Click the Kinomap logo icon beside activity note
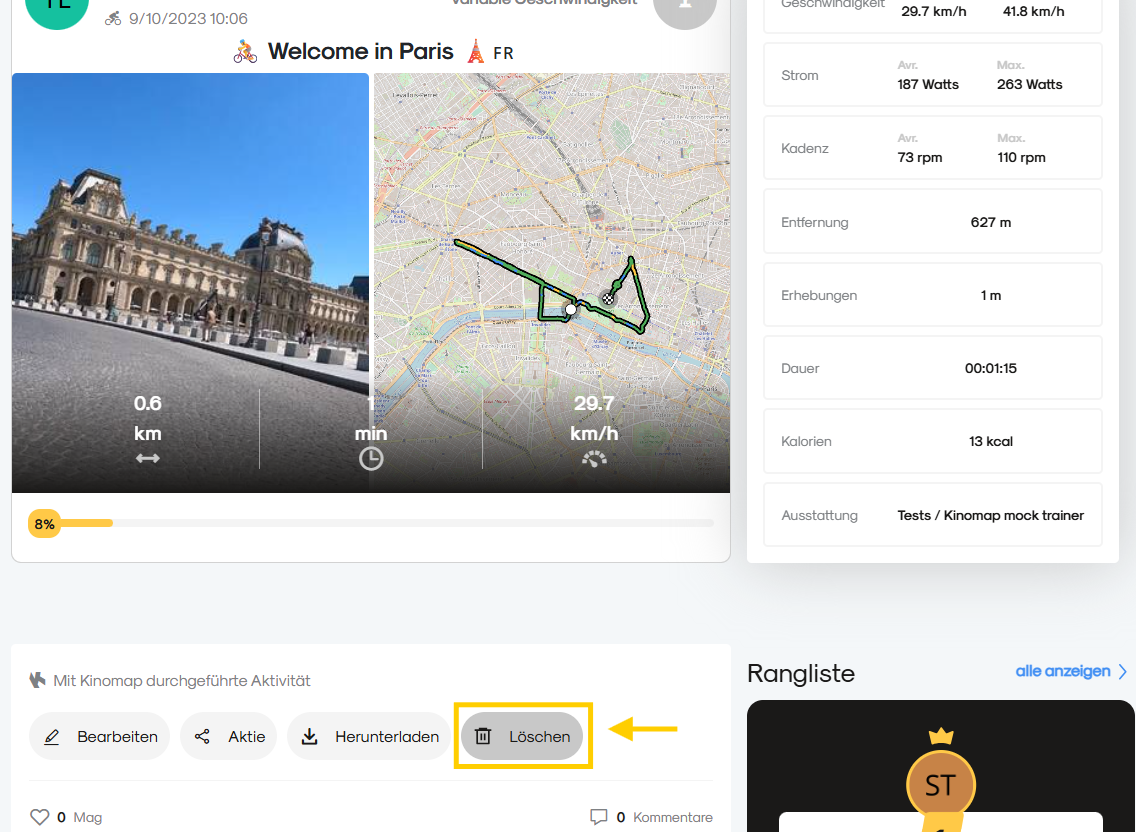Image resolution: width=1136 pixels, height=832 pixels. click(38, 680)
